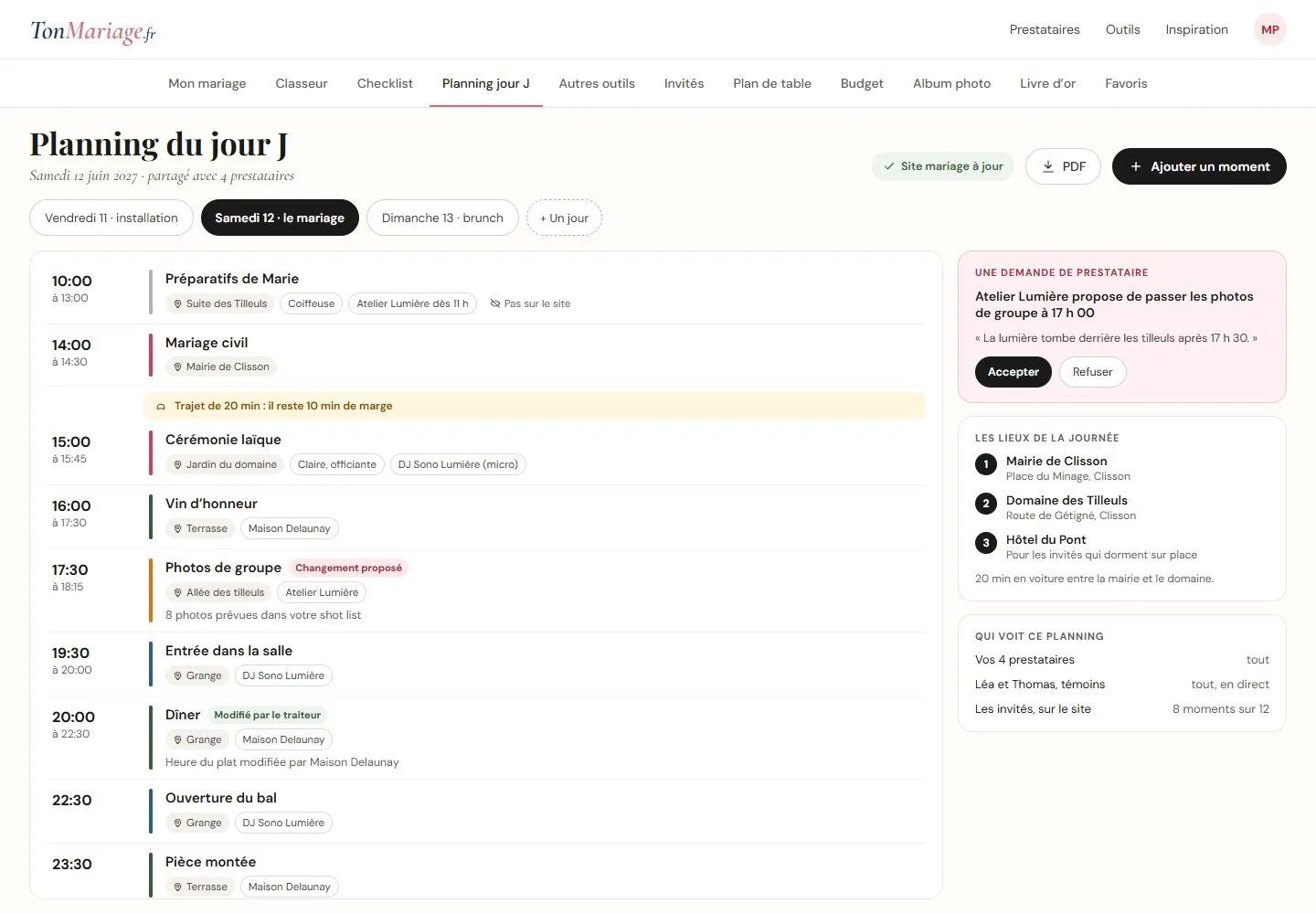Click the location pin icon on Suite des Tilleuls

pyautogui.click(x=177, y=303)
